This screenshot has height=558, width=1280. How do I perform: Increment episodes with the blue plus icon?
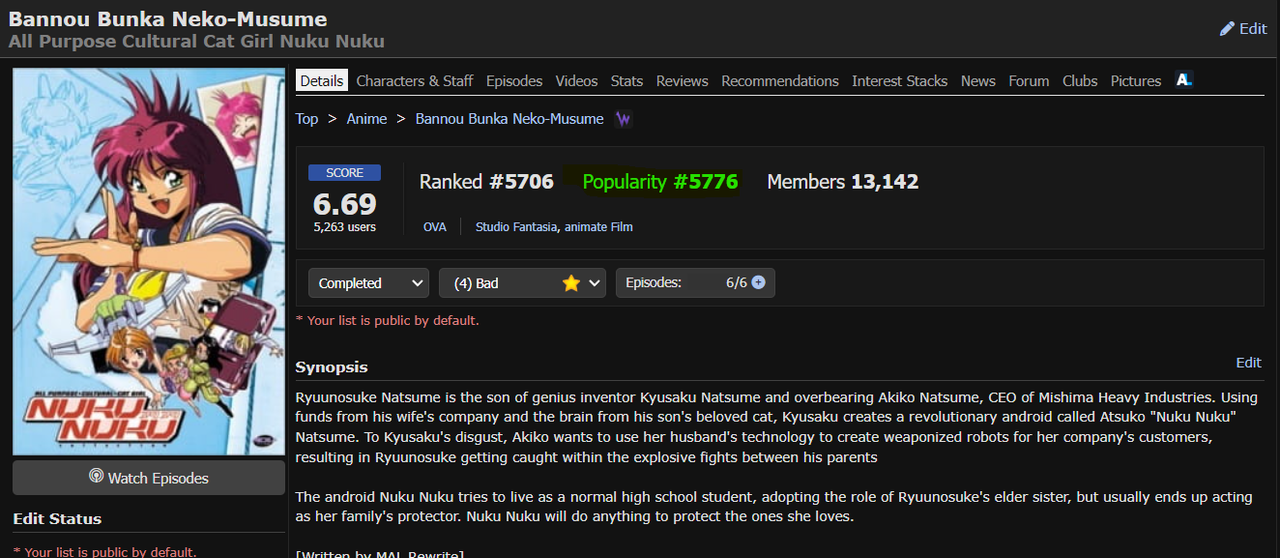point(758,283)
